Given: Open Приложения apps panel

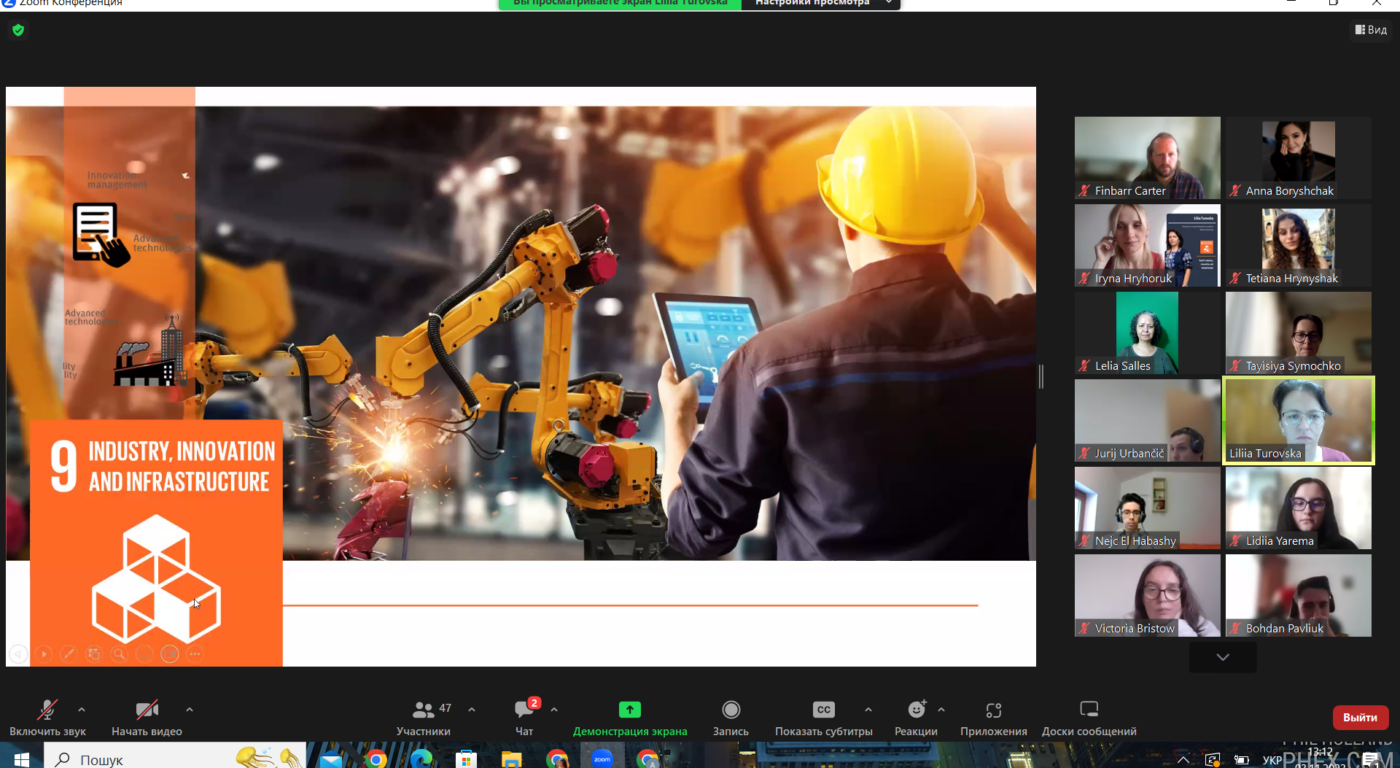Looking at the screenshot, I should (x=993, y=711).
